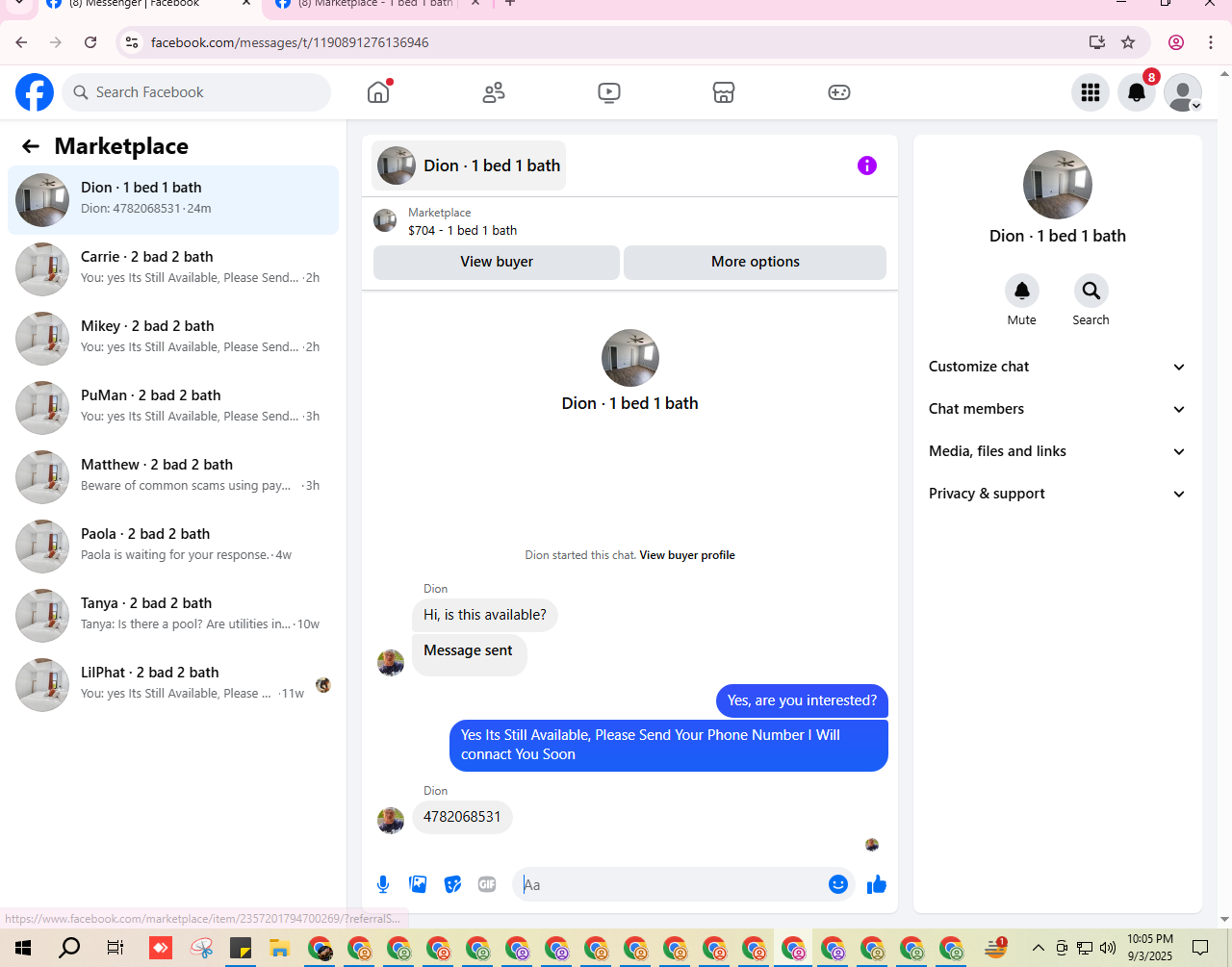The image size is (1232, 967).
Task: Expand Privacy & support section
Action: 1057,494
